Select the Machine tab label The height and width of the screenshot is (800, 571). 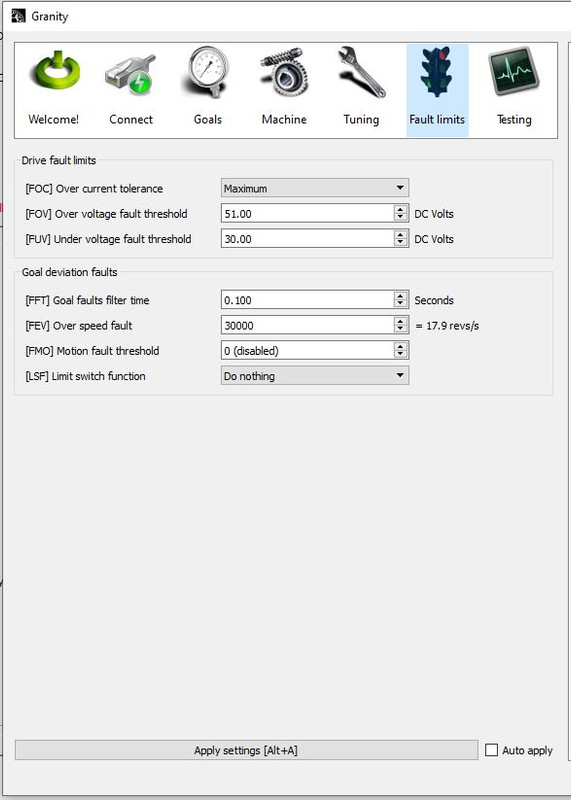[x=284, y=119]
